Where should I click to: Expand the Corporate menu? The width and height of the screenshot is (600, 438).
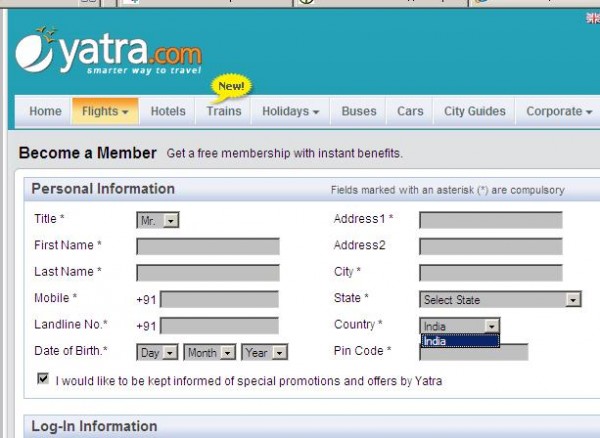pos(559,111)
